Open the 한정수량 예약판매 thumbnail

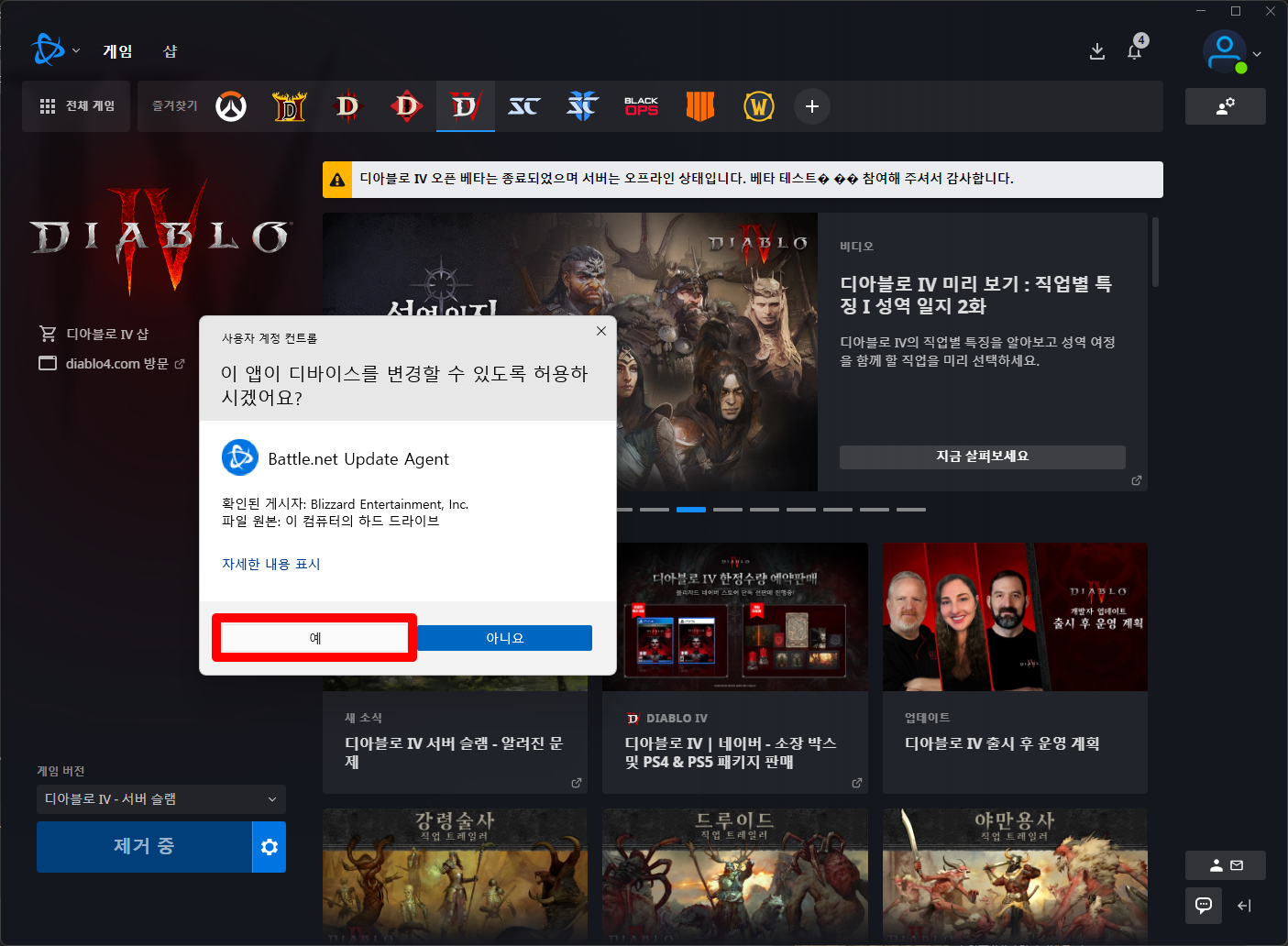pyautogui.click(x=735, y=617)
